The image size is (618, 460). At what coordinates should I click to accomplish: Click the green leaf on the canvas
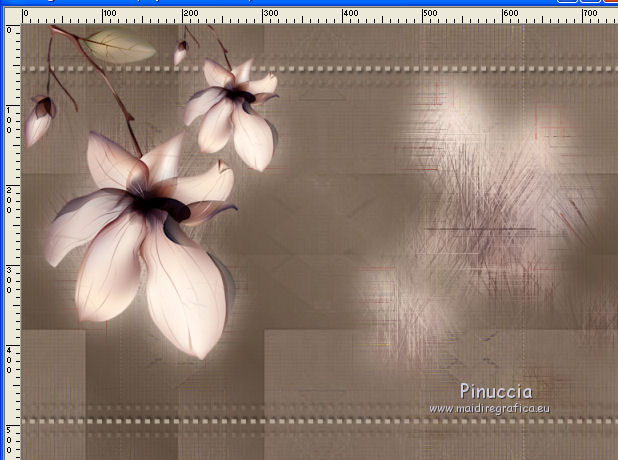120,47
